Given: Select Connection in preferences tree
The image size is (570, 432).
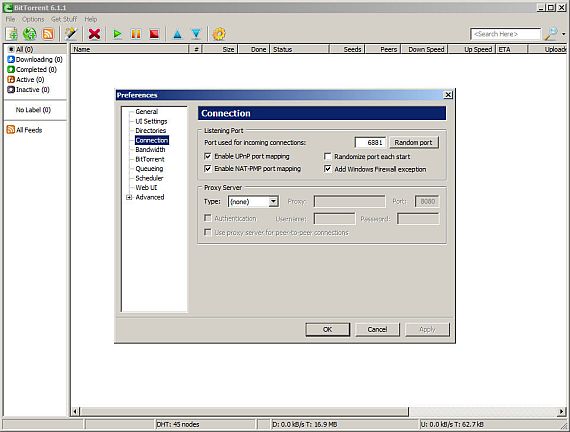Looking at the screenshot, I should (152, 140).
